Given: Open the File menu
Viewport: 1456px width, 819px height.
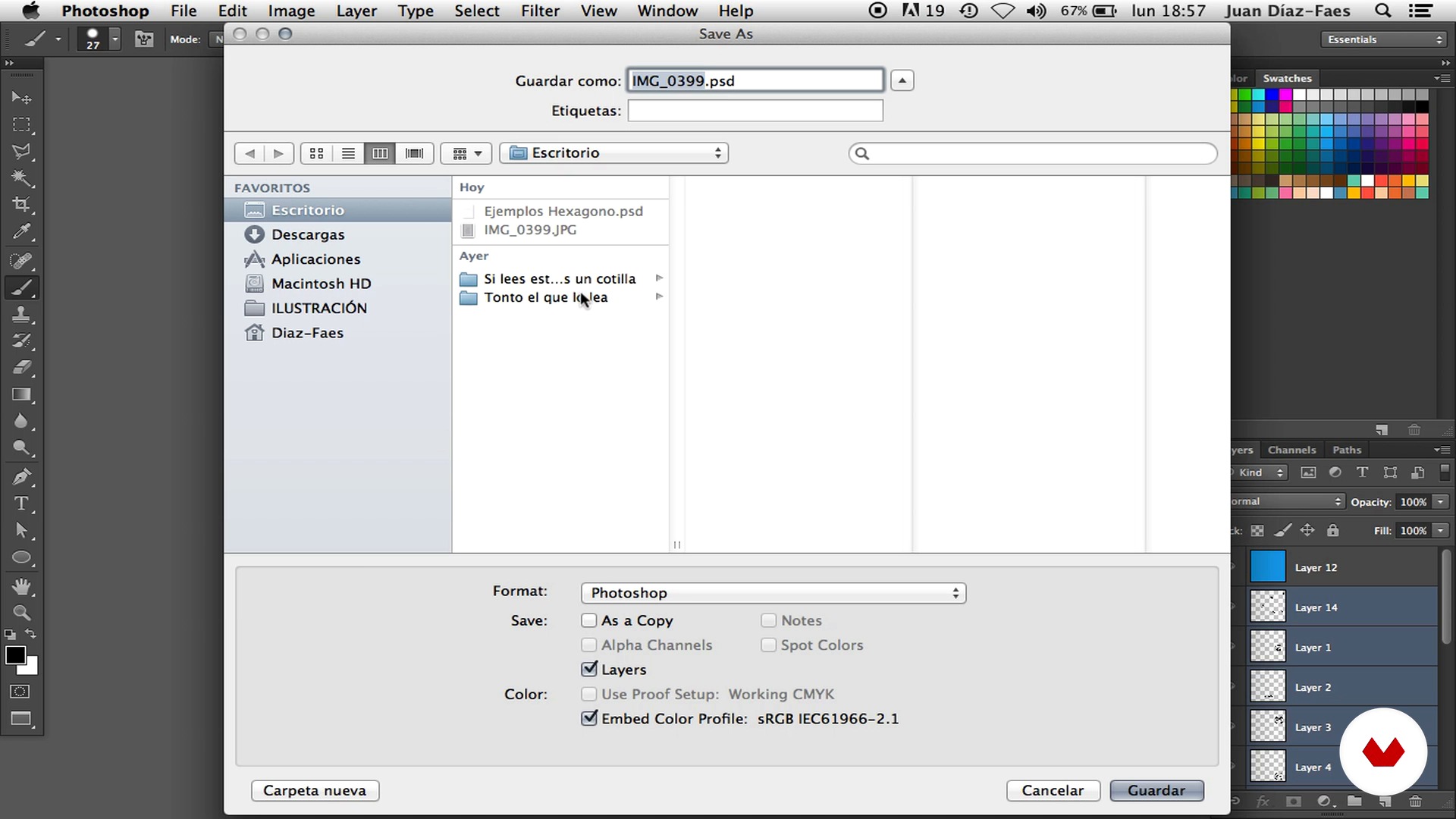Looking at the screenshot, I should [x=184, y=11].
